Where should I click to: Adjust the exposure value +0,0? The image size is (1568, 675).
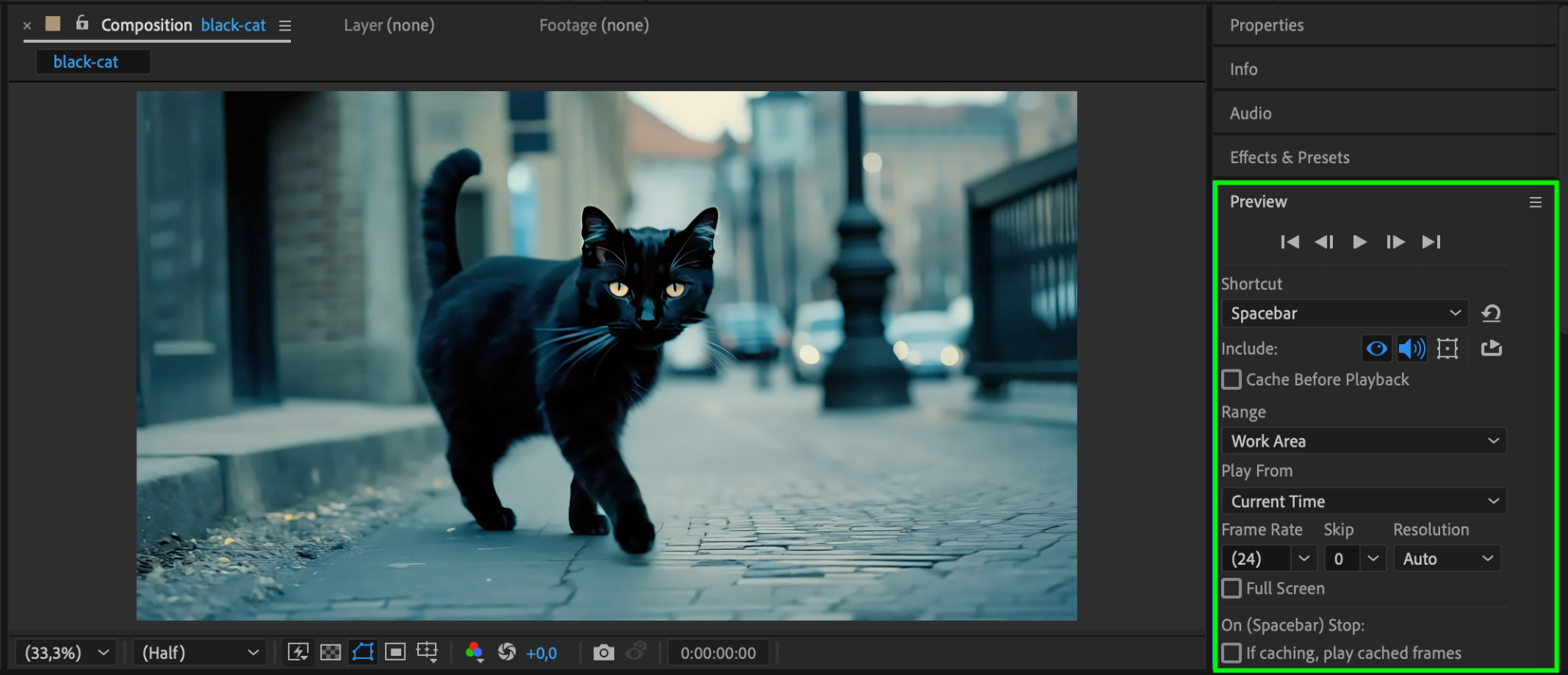tap(541, 654)
